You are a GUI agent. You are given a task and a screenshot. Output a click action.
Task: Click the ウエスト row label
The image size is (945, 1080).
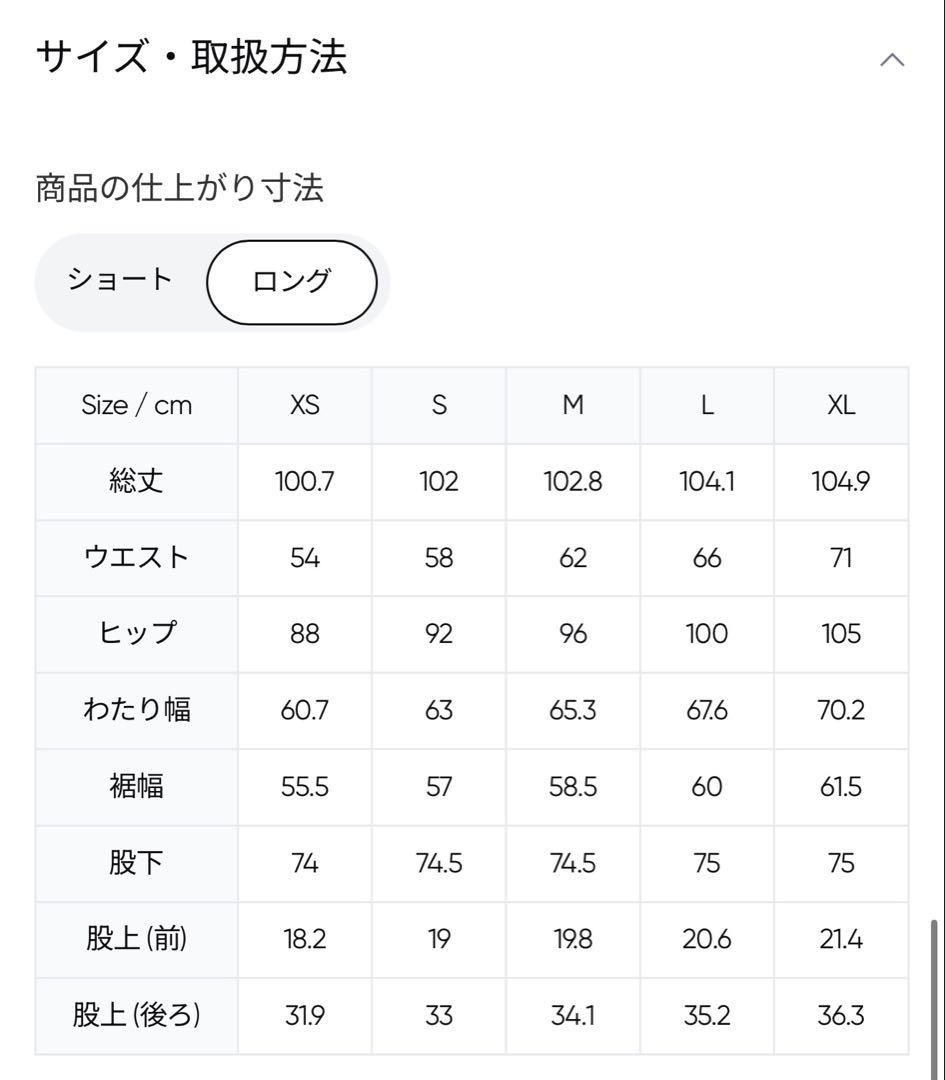coord(136,557)
